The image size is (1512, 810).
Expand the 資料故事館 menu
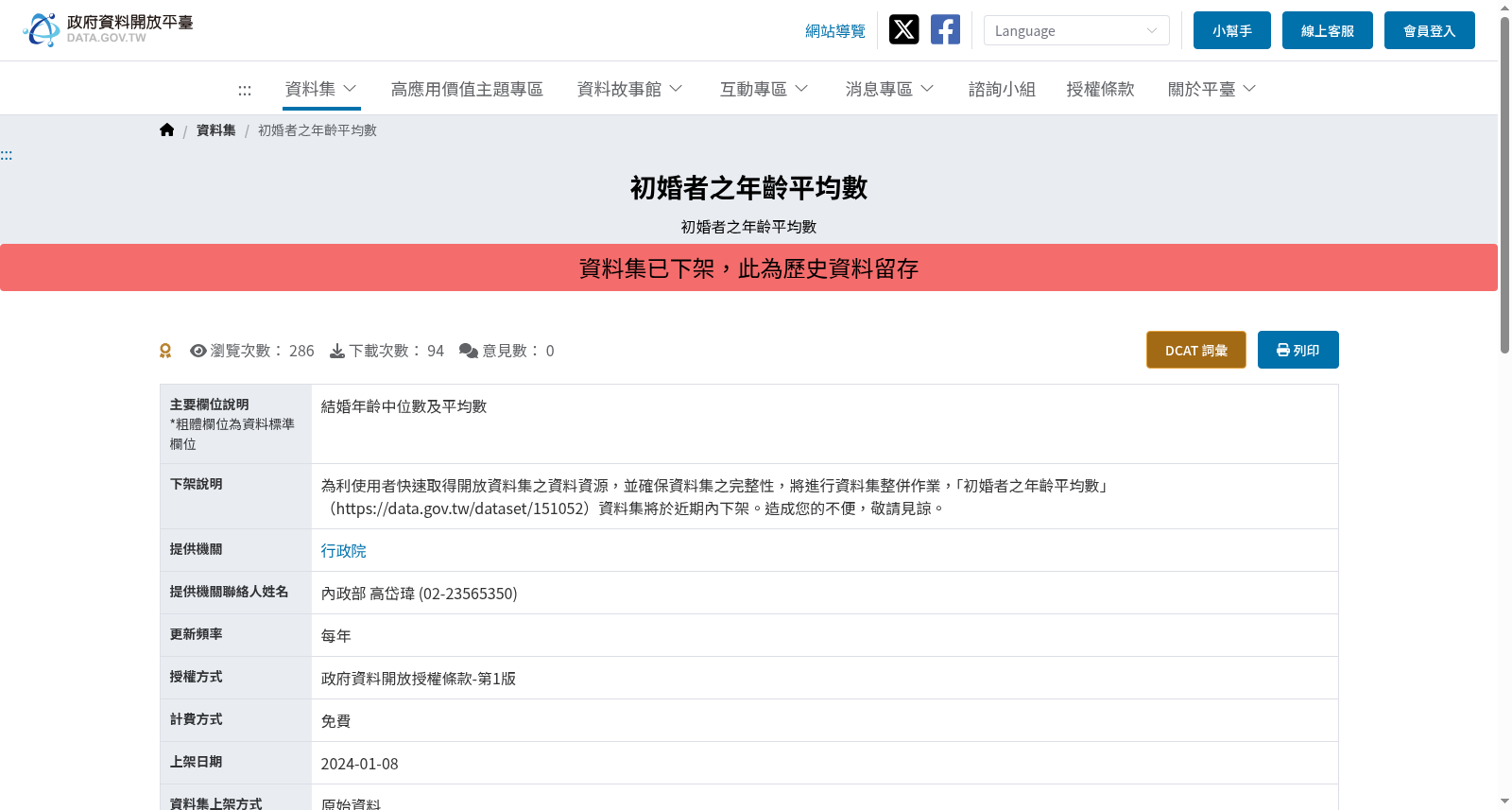pyautogui.click(x=630, y=89)
